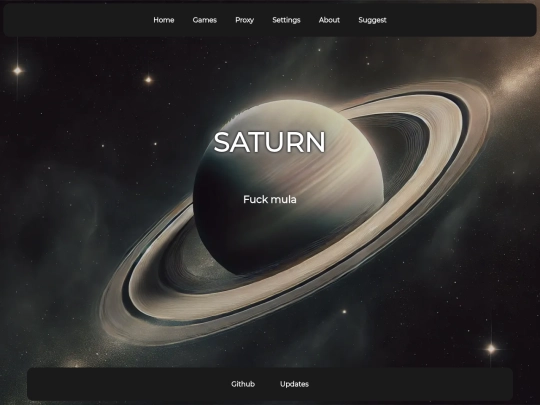
Task: Open the Home nav item
Action: 164,20
